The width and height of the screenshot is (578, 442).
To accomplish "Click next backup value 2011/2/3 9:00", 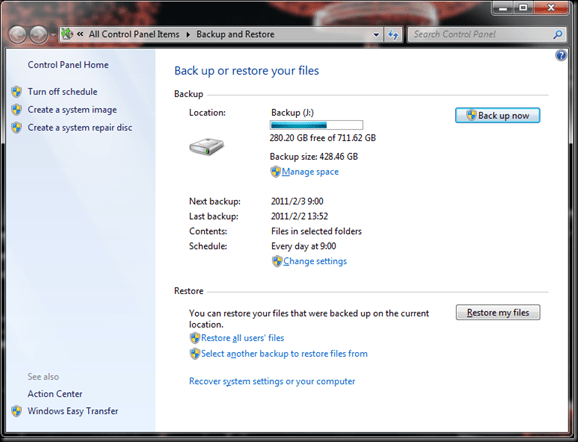I will [x=297, y=202].
